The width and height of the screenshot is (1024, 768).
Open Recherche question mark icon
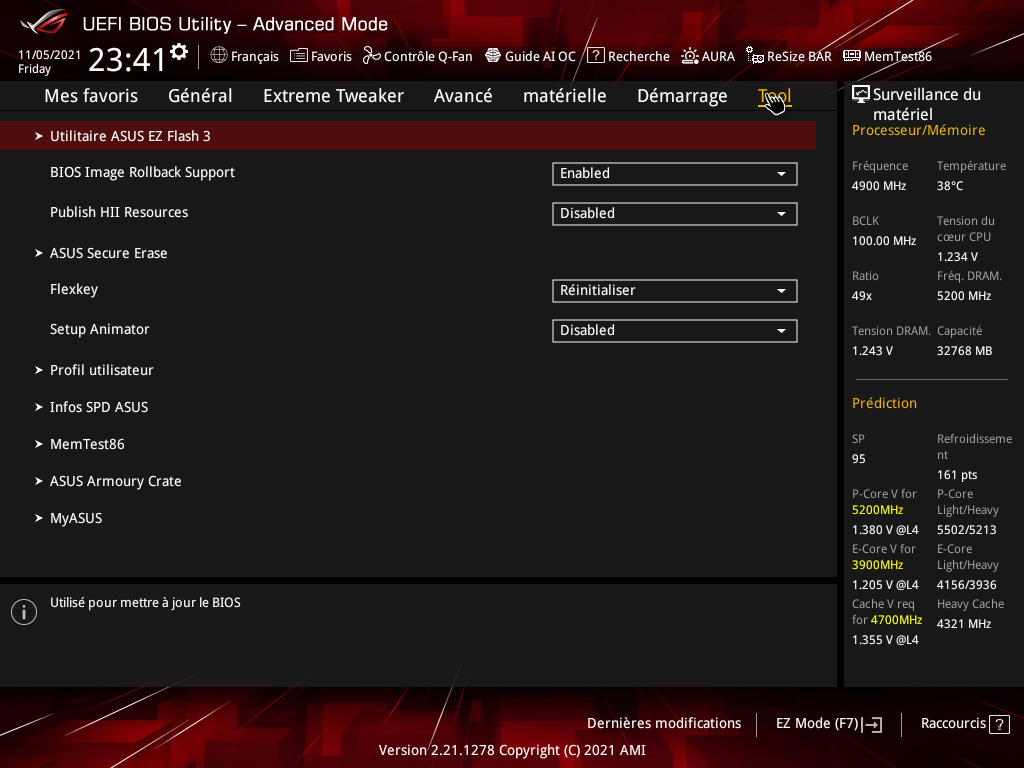point(596,56)
